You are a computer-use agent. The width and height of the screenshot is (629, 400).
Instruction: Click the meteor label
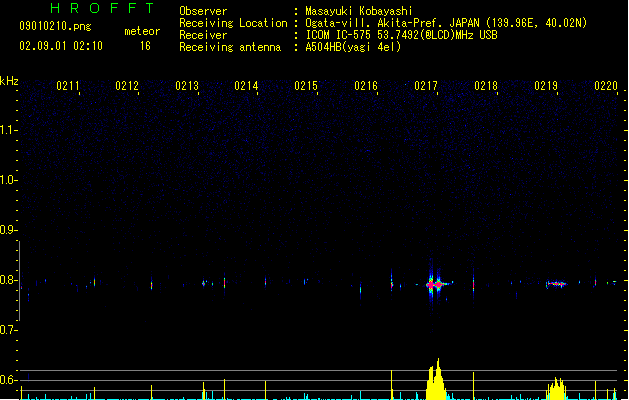click(142, 31)
